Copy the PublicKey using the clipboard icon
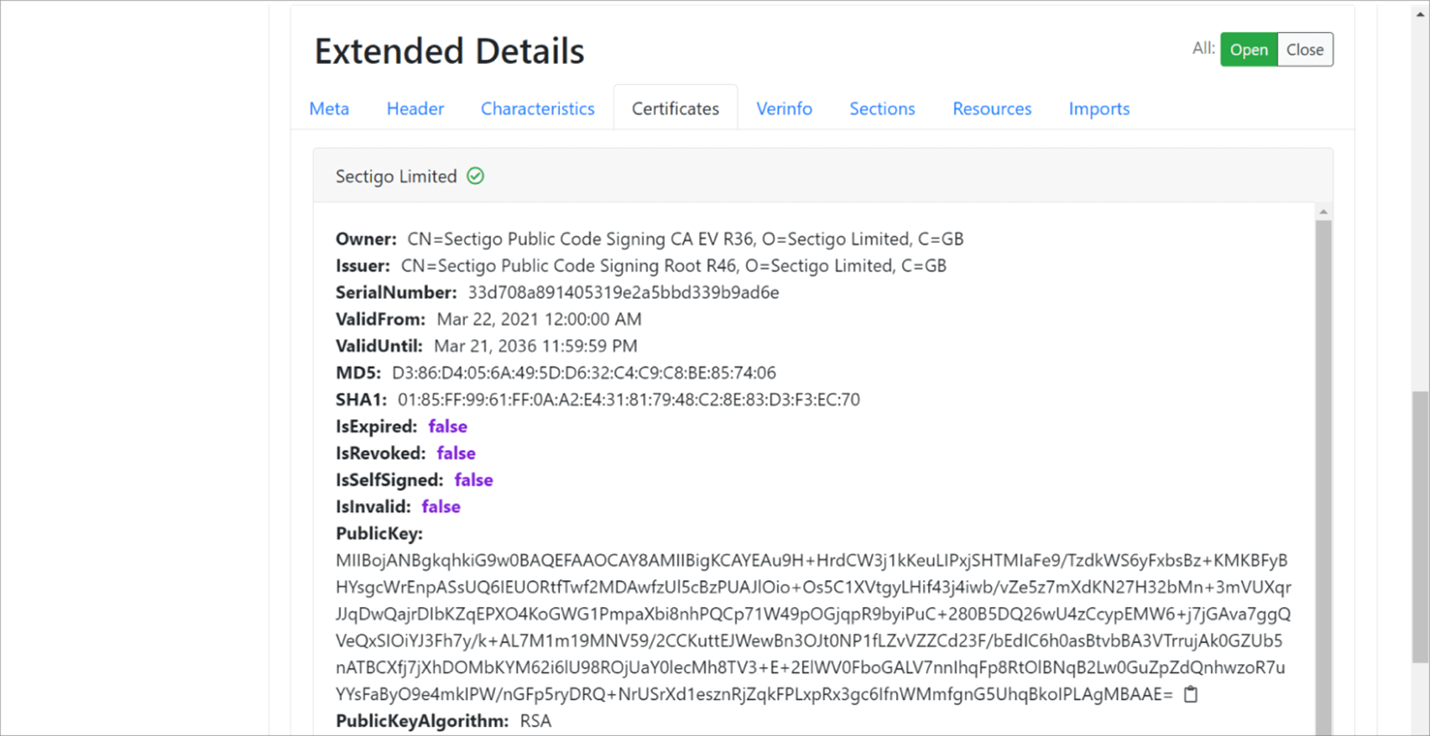Viewport: 1430px width, 736px height. pyautogui.click(x=1190, y=694)
